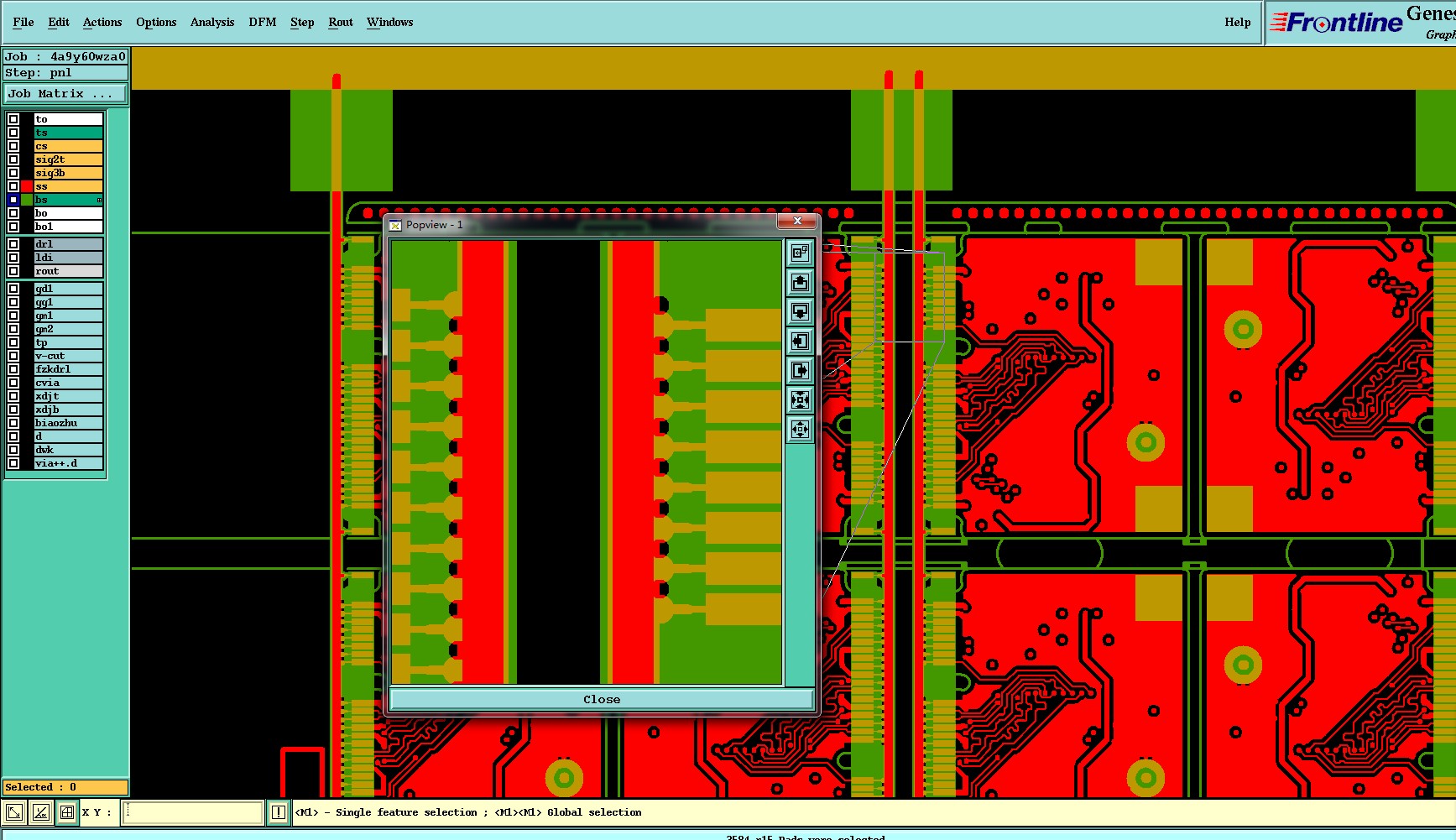Open the Analysis menu
The height and width of the screenshot is (840, 1456).
pyautogui.click(x=212, y=22)
